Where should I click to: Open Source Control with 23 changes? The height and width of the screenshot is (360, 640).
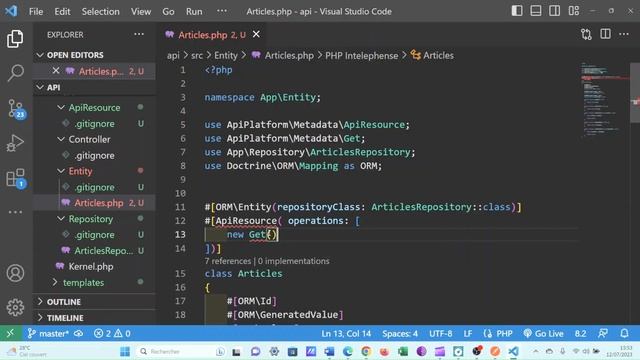(16, 109)
